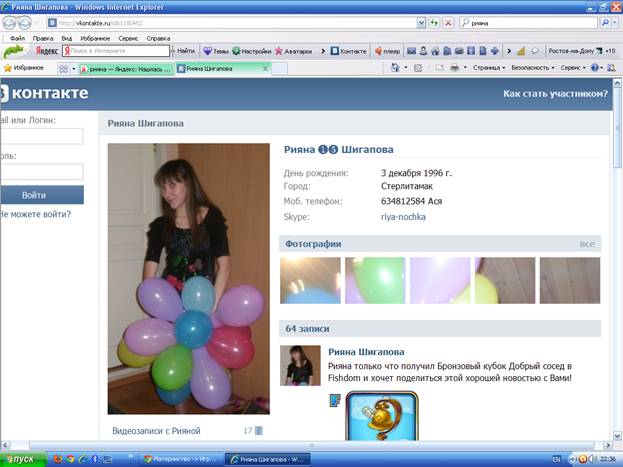Open the Quick Tabs grid icon
623x467 pixels.
point(63,69)
